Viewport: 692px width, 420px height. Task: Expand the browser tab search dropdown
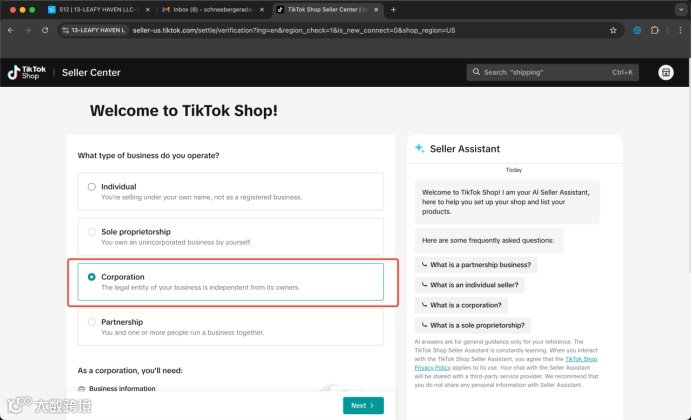pos(681,10)
